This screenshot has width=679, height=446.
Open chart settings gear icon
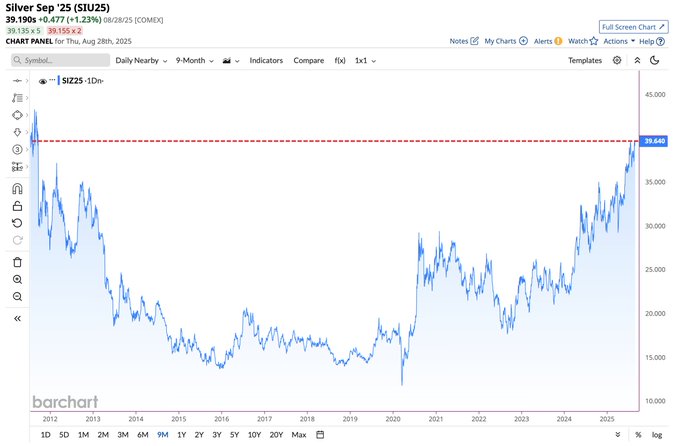coord(617,60)
